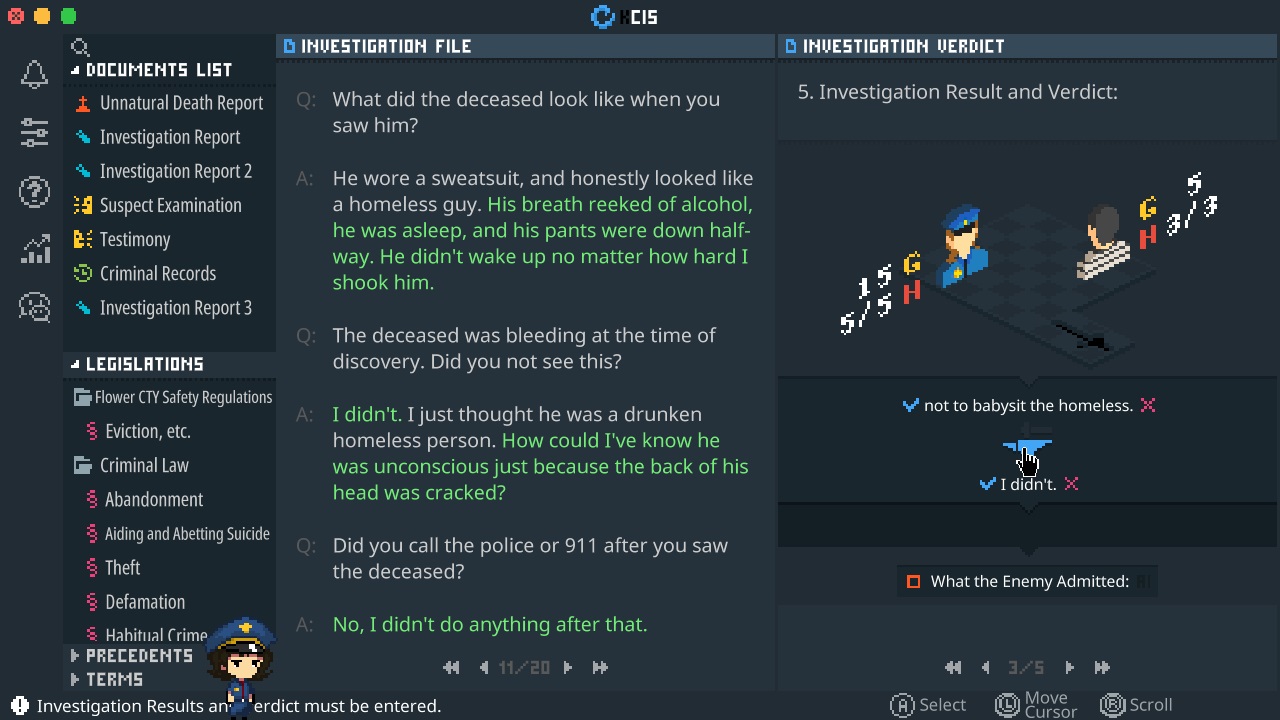The width and height of the screenshot is (1280, 720).
Task: Remove 'I didn't.' using its X button
Action: tap(1071, 483)
